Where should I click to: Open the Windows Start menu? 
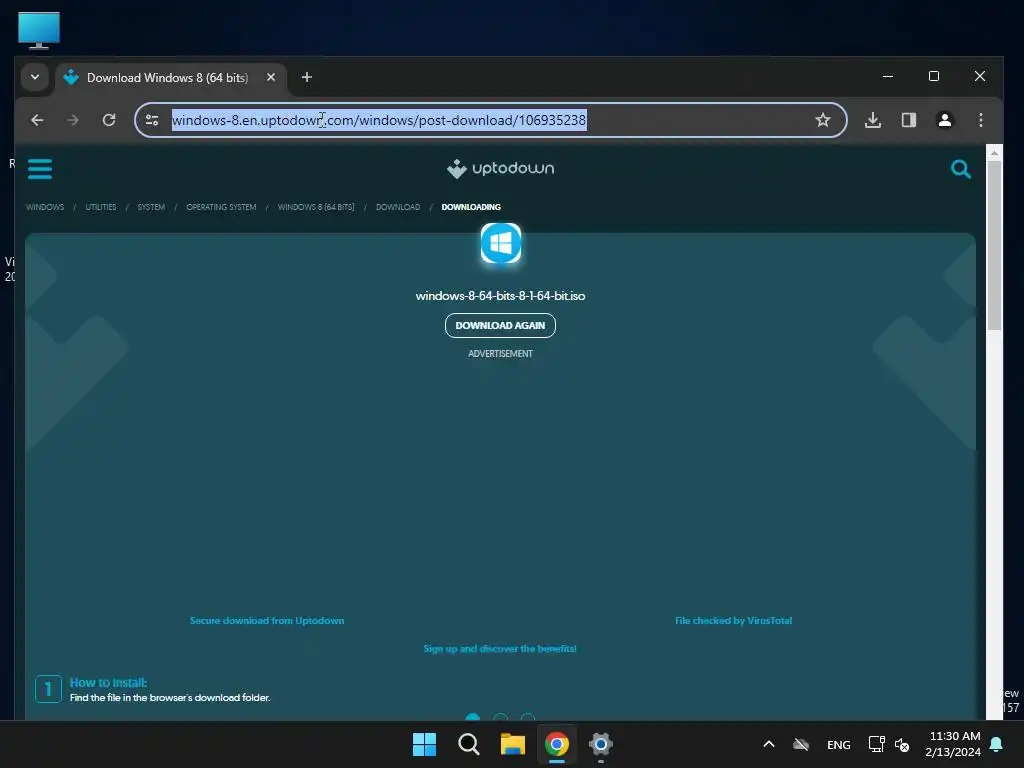(424, 744)
